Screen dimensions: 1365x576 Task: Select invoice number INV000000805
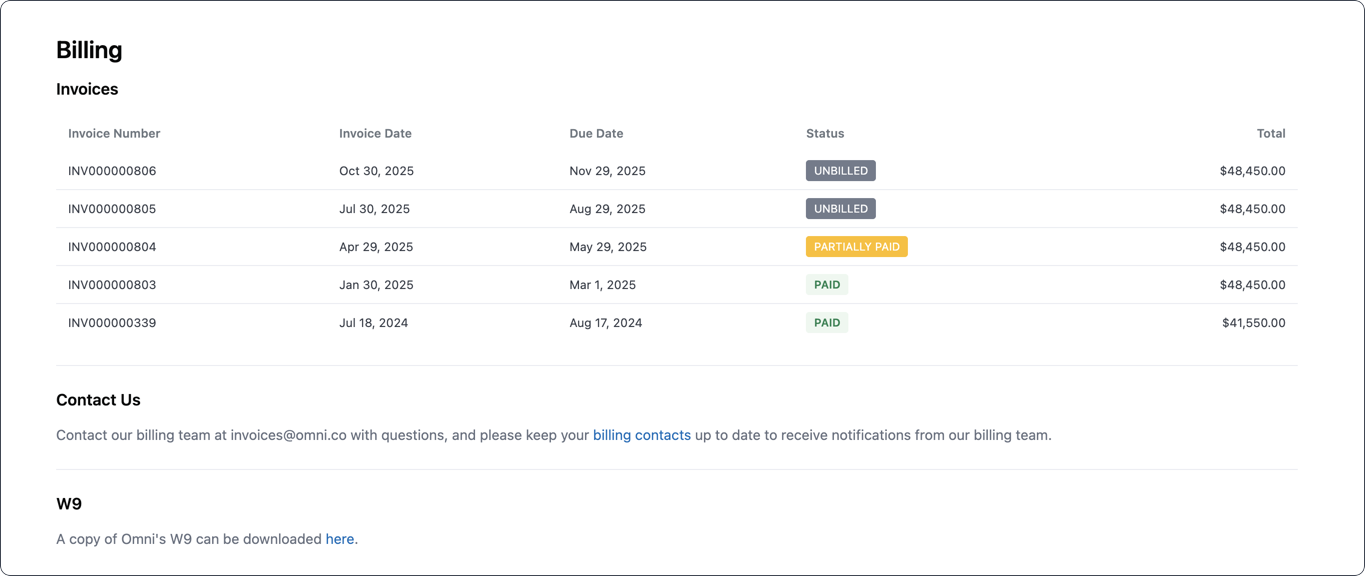[112, 209]
